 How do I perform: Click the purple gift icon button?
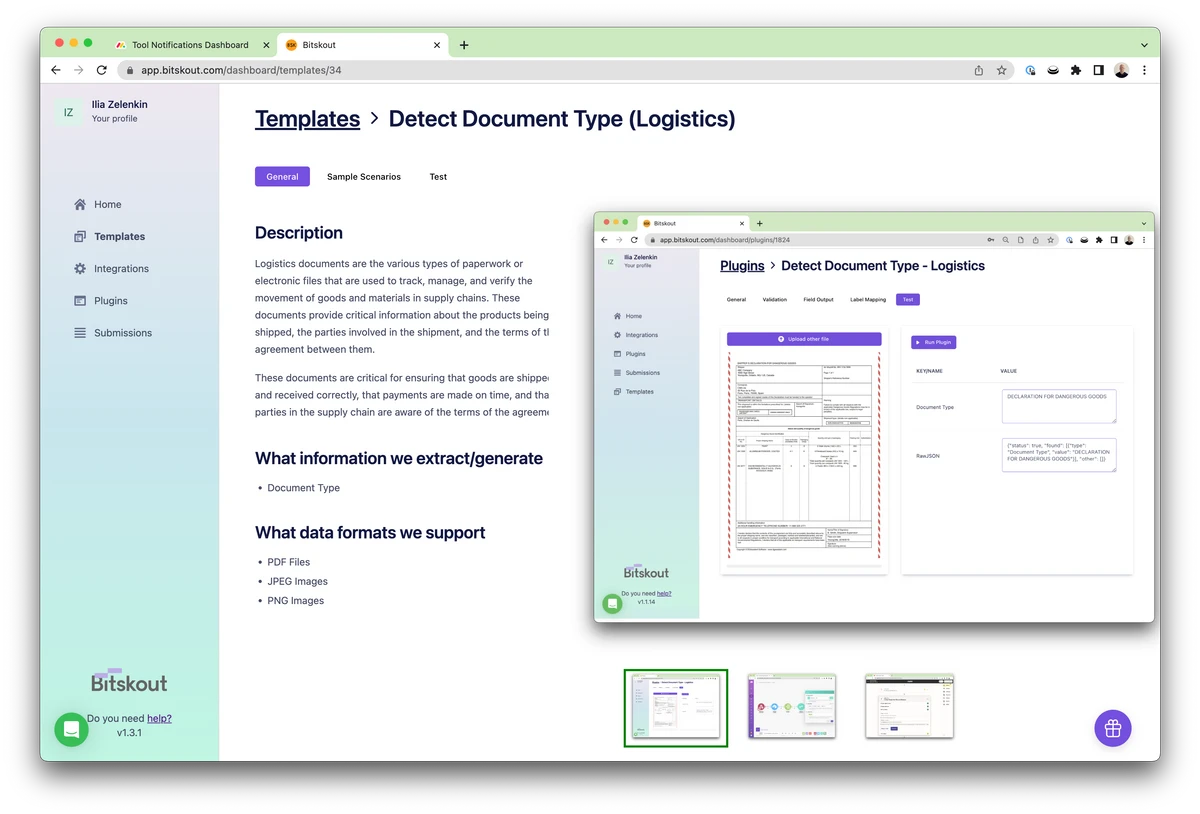point(1113,729)
